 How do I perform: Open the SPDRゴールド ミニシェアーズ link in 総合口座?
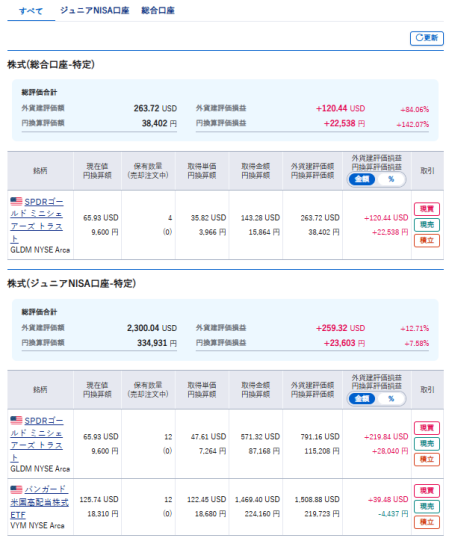tap(37, 220)
